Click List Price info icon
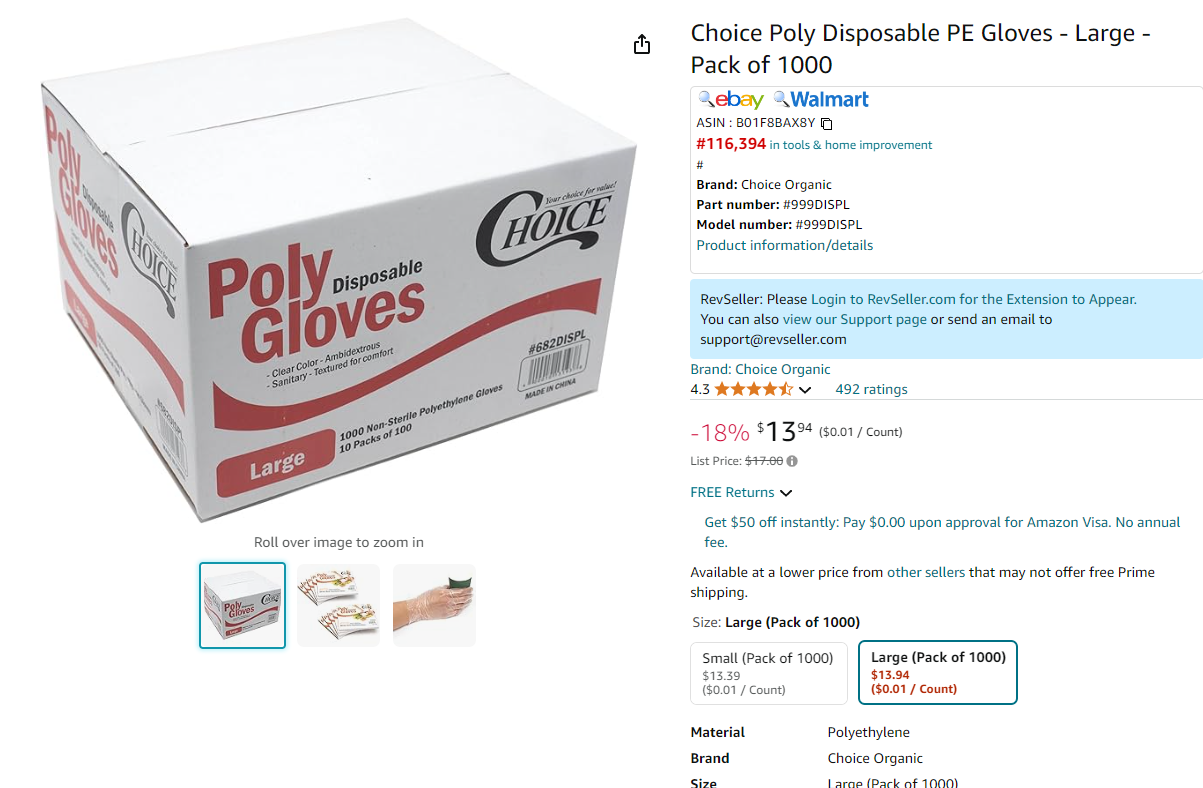The width and height of the screenshot is (1203, 788). click(x=792, y=461)
